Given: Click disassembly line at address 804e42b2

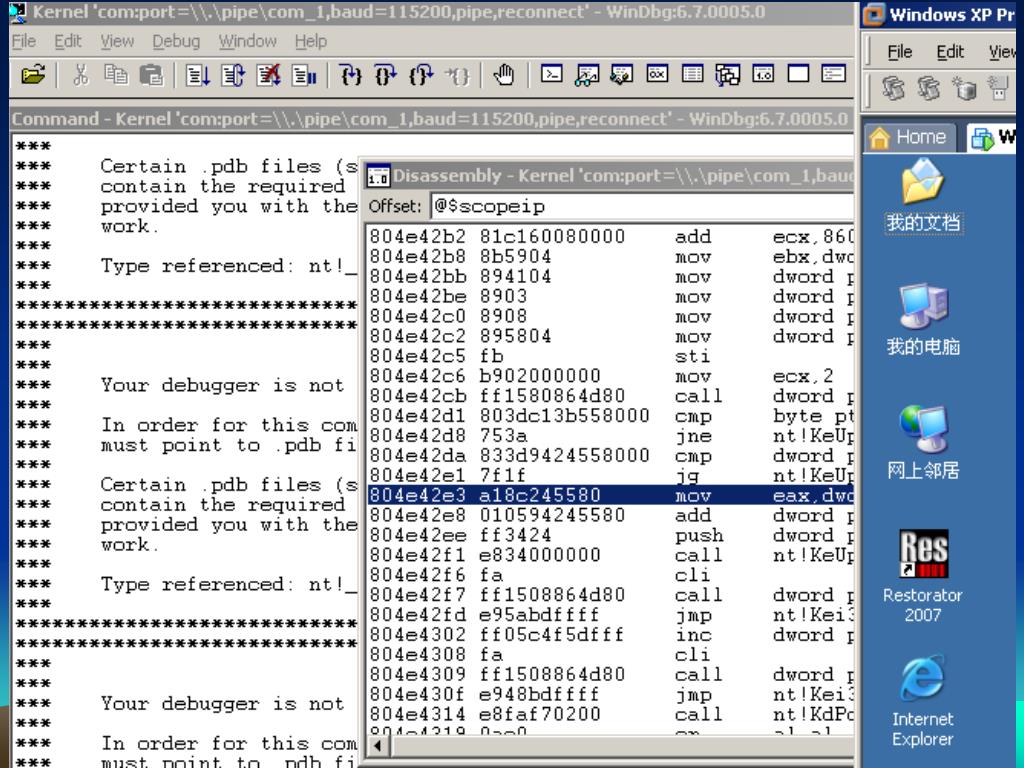Looking at the screenshot, I should [611, 236].
